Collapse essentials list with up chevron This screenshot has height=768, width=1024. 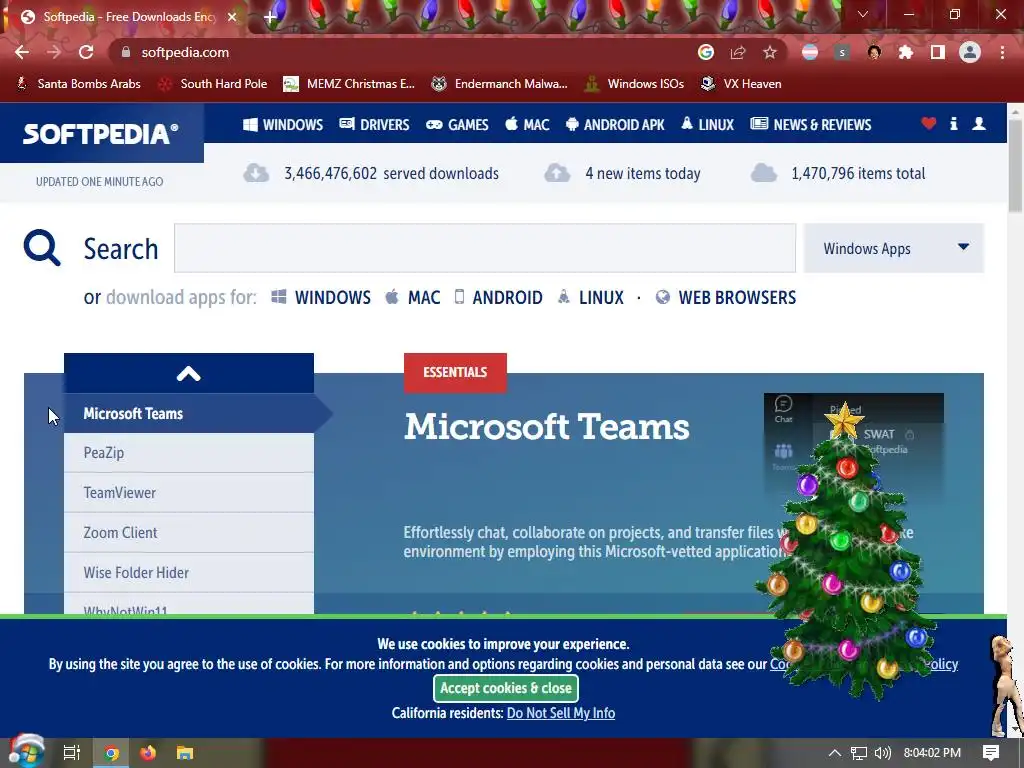(x=189, y=374)
